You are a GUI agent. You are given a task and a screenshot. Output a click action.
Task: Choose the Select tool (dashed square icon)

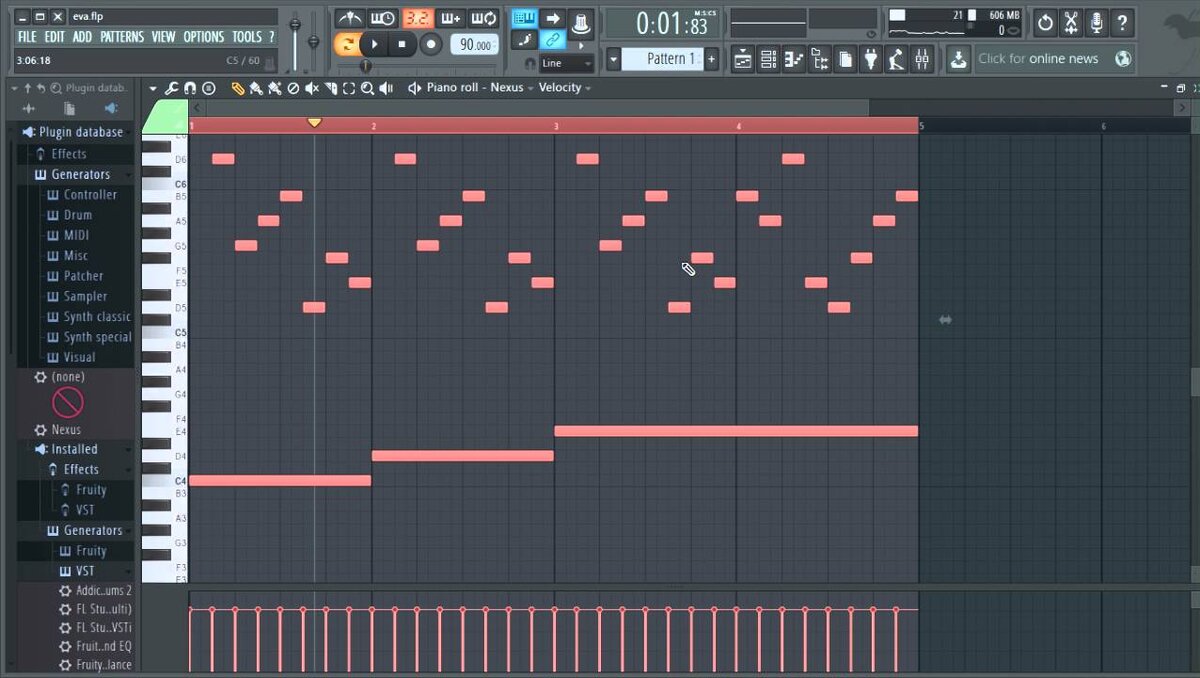tap(349, 88)
